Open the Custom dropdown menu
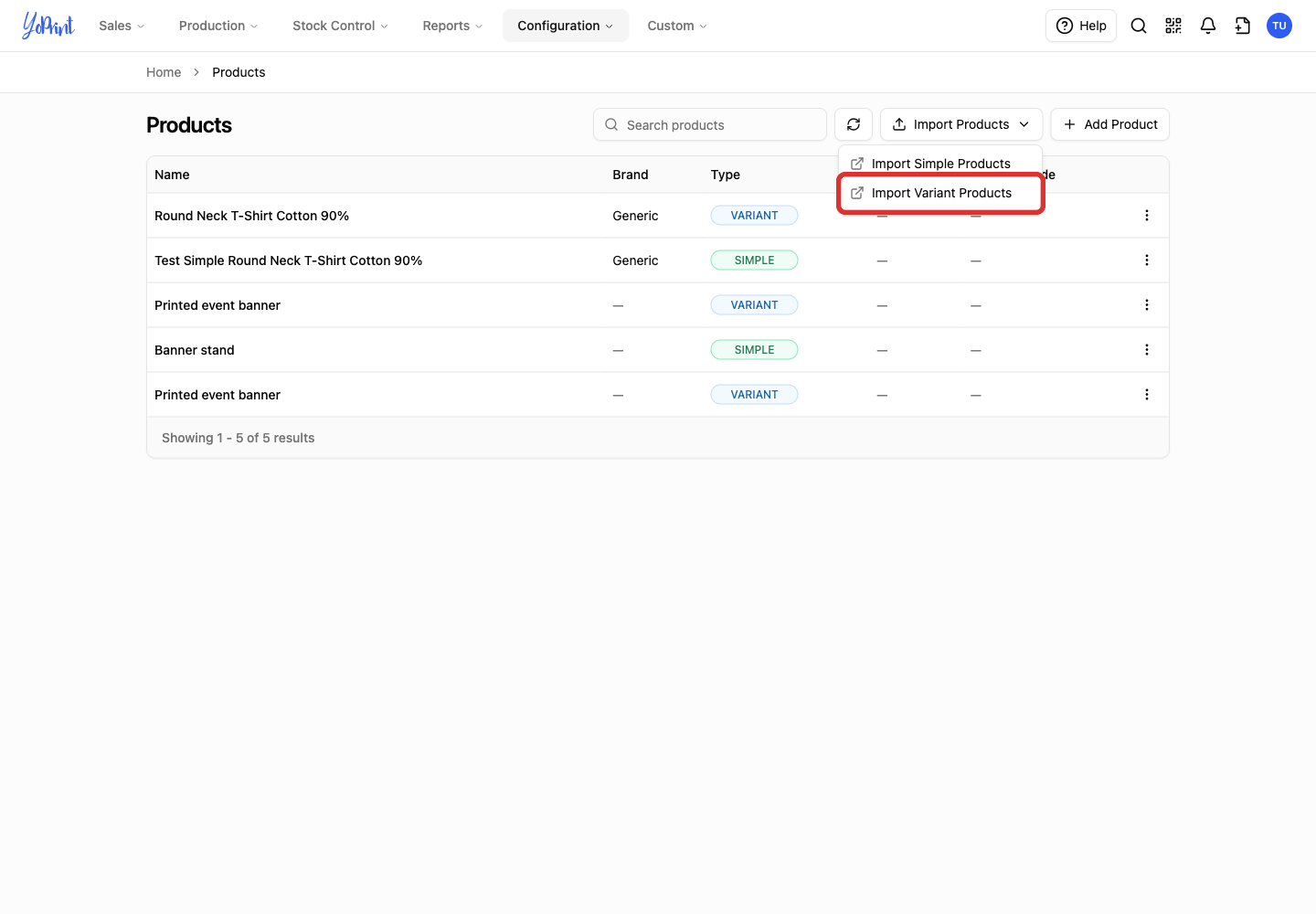Screen dimensions: 1316x914 click(677, 26)
